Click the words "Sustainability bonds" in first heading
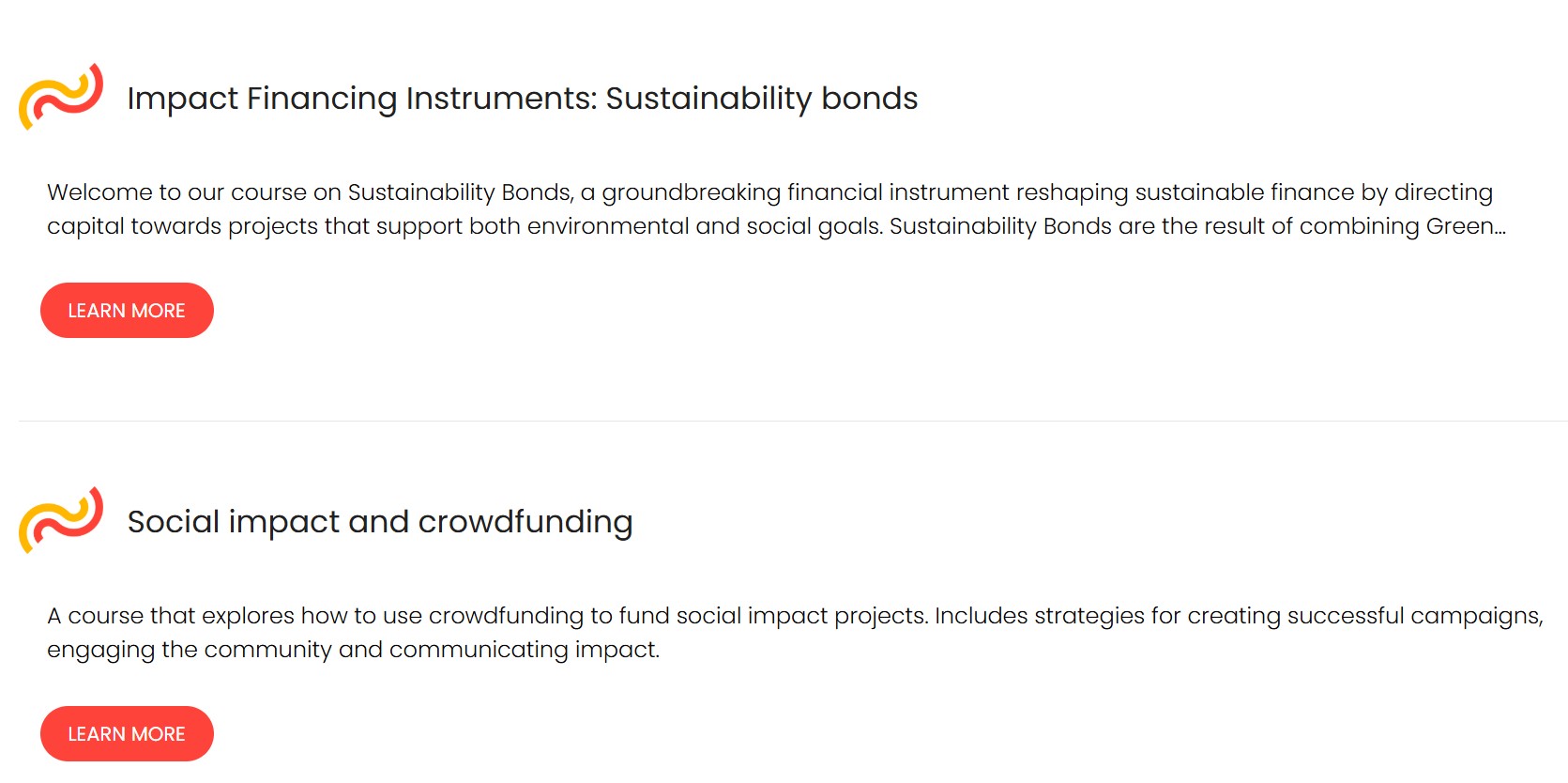Screen dimensions: 1568x783 [761, 99]
